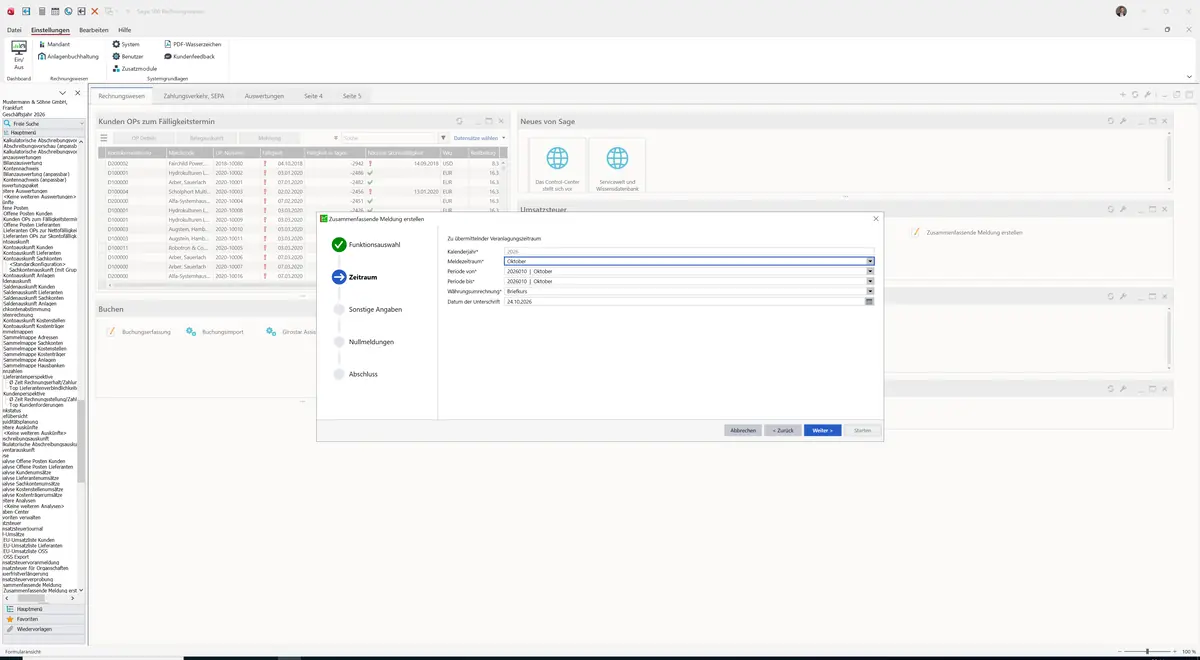Click Abbrechen to cancel the wizard
Screen dimensions: 1200x660
pyautogui.click(x=743, y=430)
